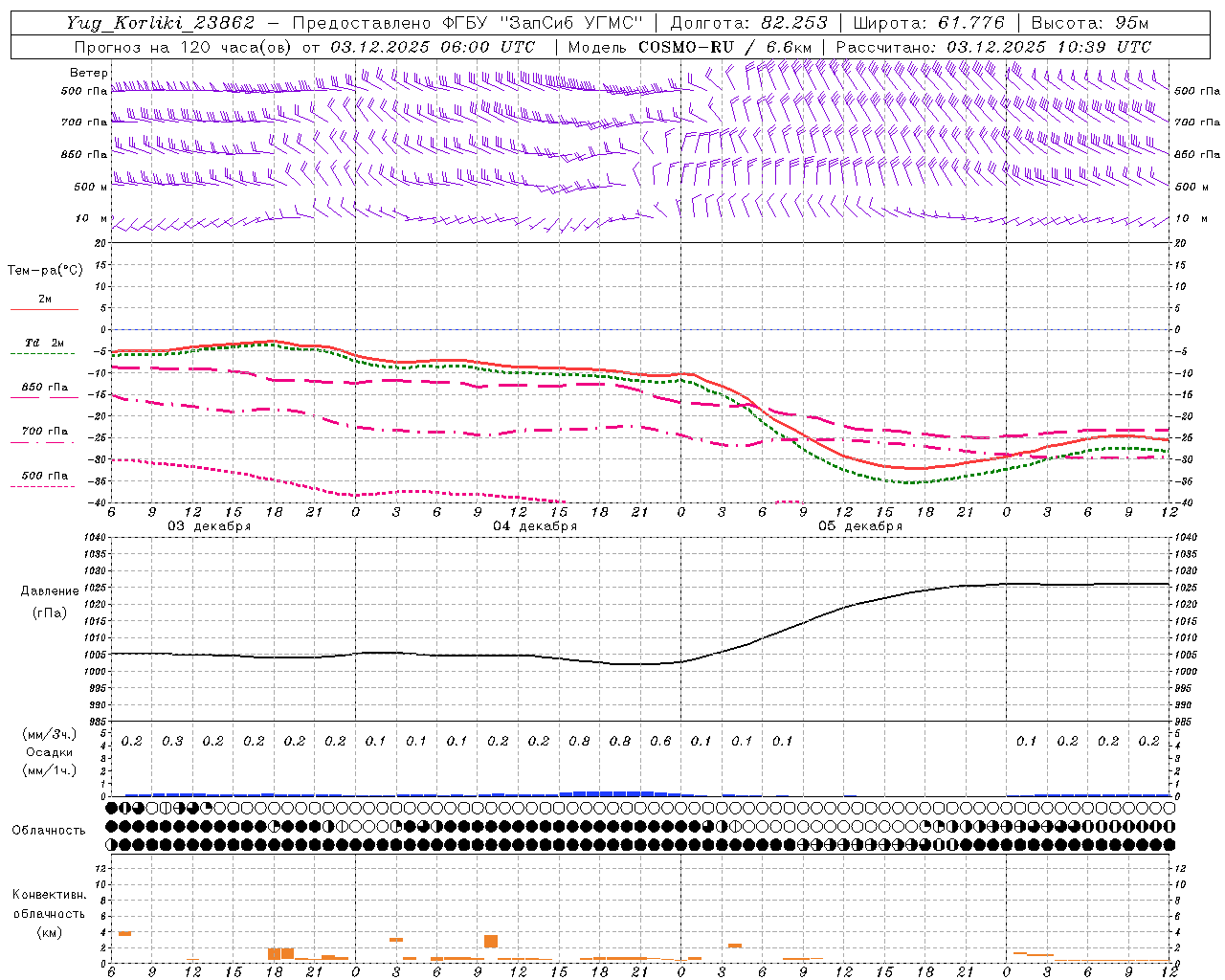
Task: Click the (км) unit label of the convective panel
Action: coord(50,932)
